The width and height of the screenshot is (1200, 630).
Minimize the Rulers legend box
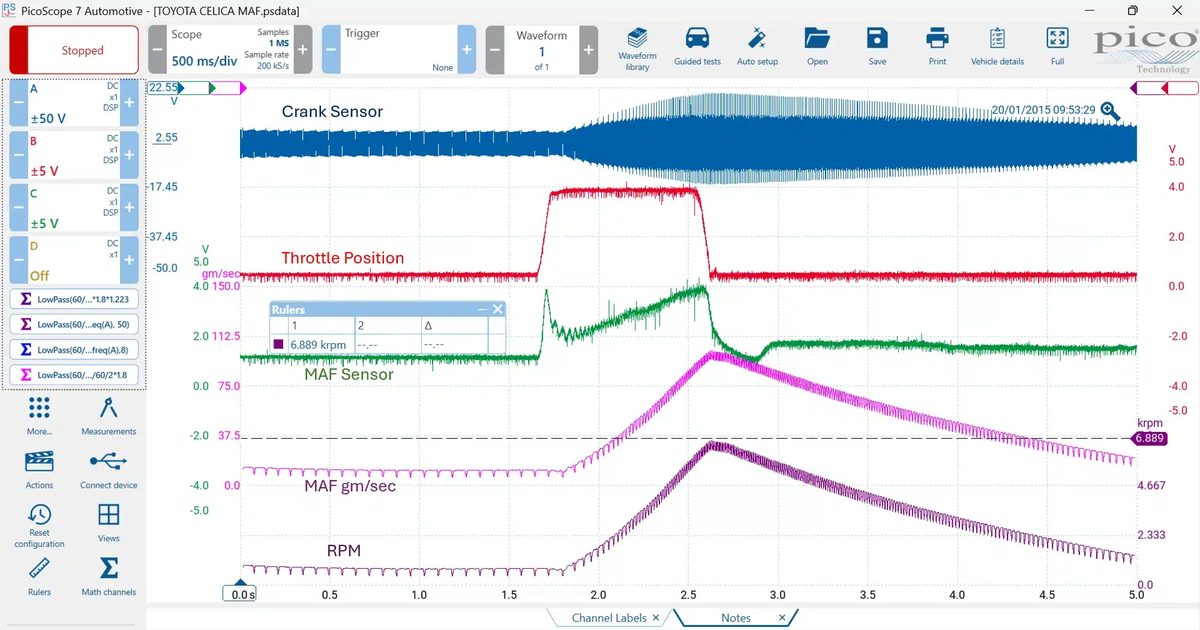(x=481, y=310)
